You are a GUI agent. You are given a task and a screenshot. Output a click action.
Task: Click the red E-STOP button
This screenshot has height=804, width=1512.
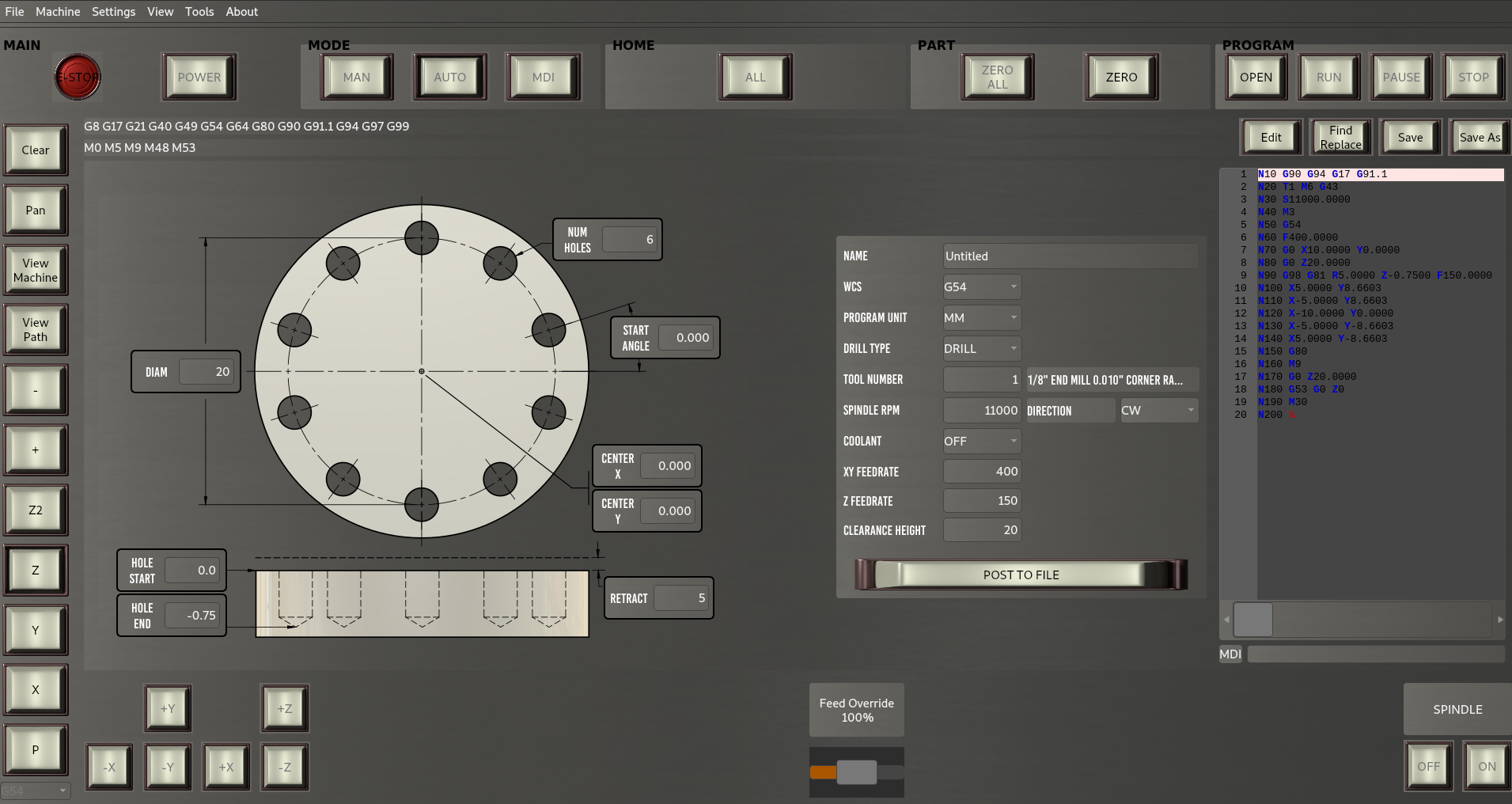click(x=78, y=77)
